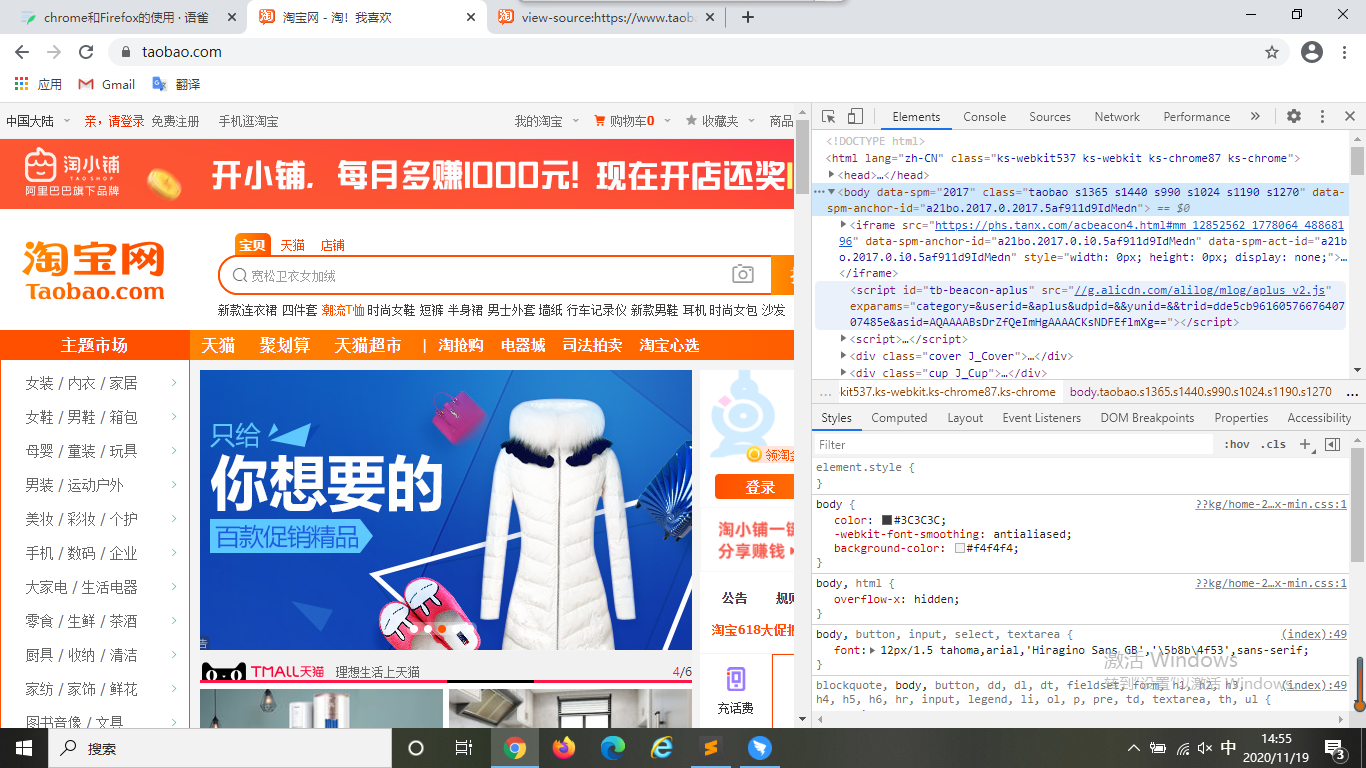Switch to the Performance tab

[1196, 117]
